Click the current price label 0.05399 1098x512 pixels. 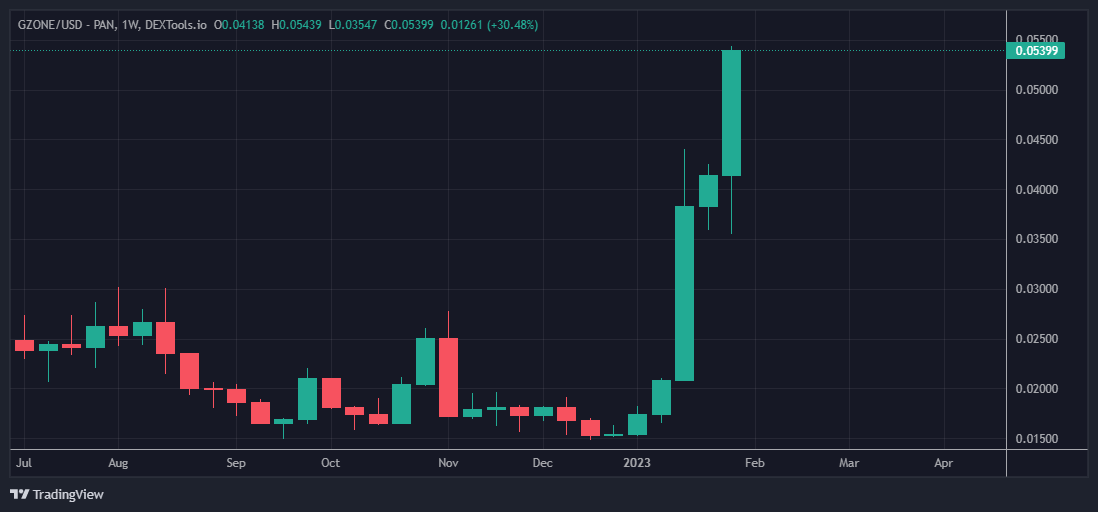tap(1035, 50)
